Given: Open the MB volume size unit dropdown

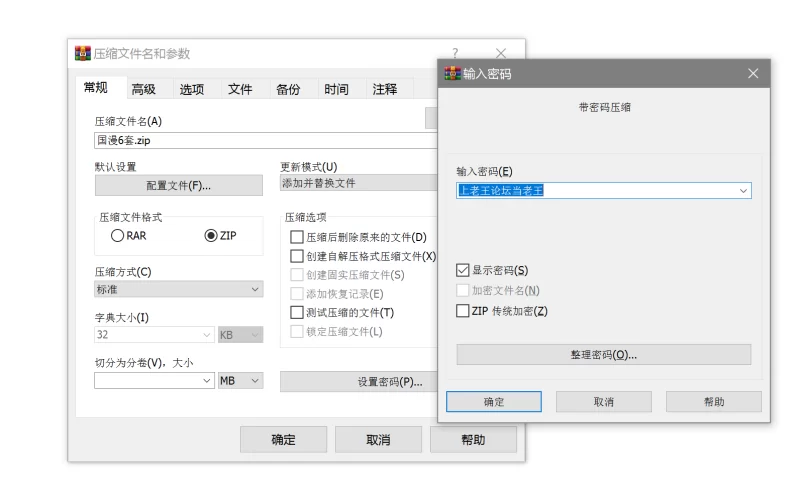Looking at the screenshot, I should click(x=240, y=381).
